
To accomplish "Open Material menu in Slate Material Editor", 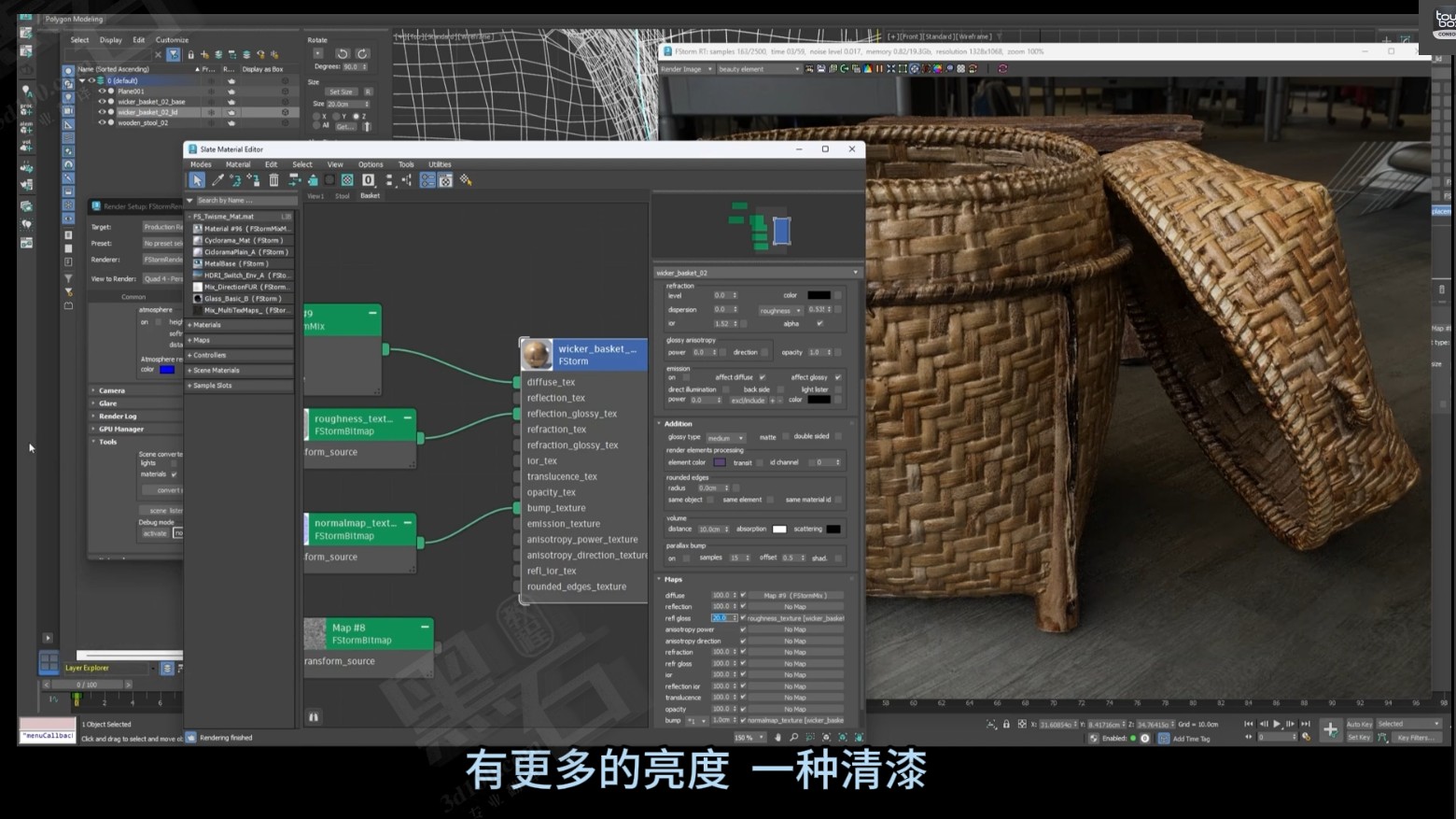I will (238, 164).
